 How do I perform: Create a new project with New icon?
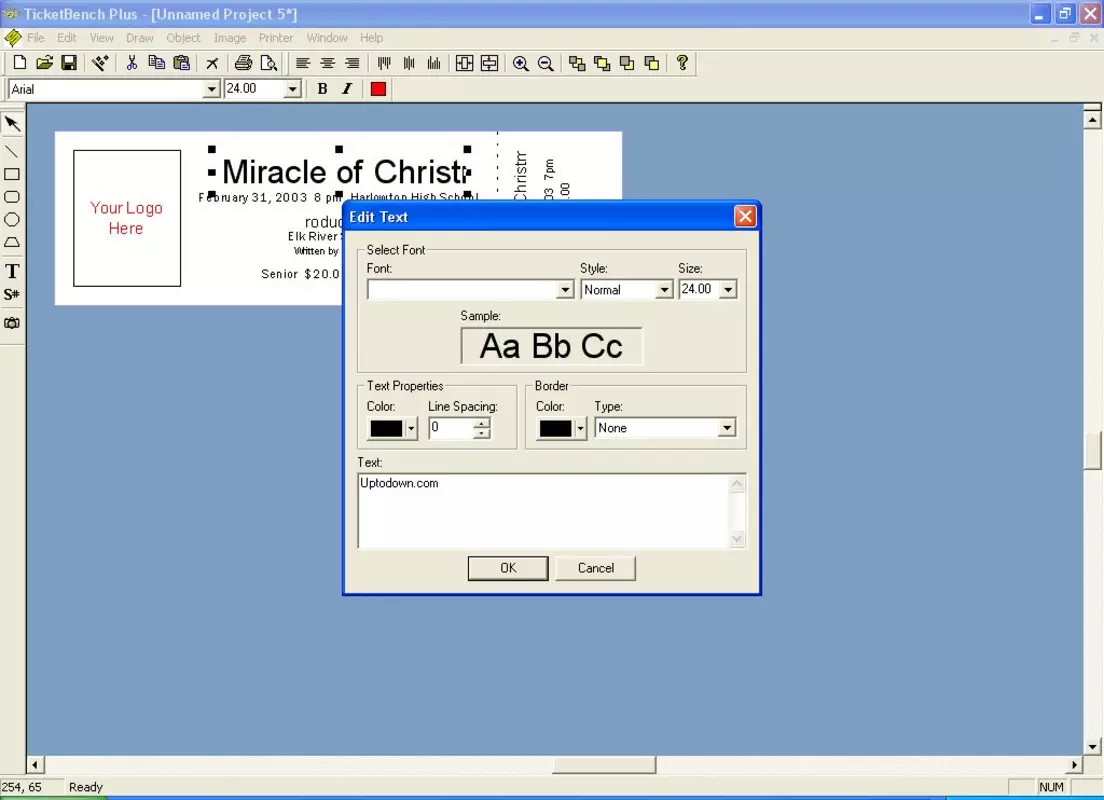click(20, 63)
